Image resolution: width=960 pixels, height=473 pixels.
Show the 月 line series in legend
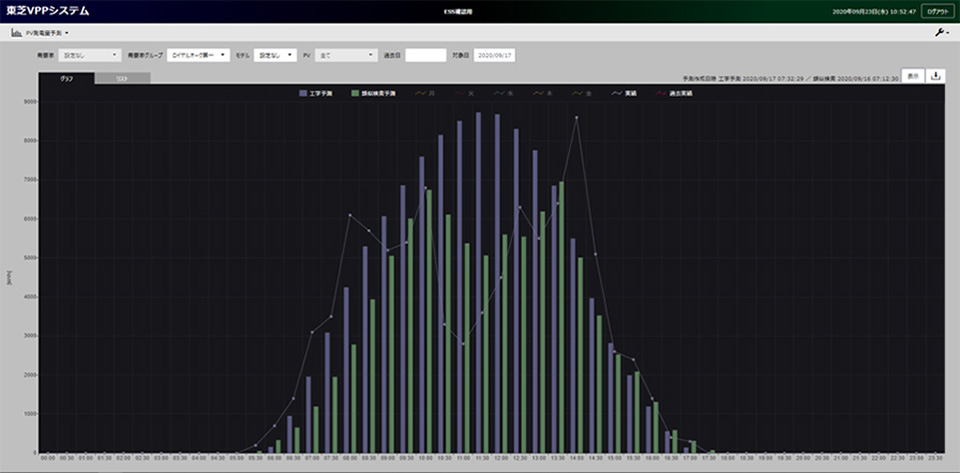coord(424,94)
